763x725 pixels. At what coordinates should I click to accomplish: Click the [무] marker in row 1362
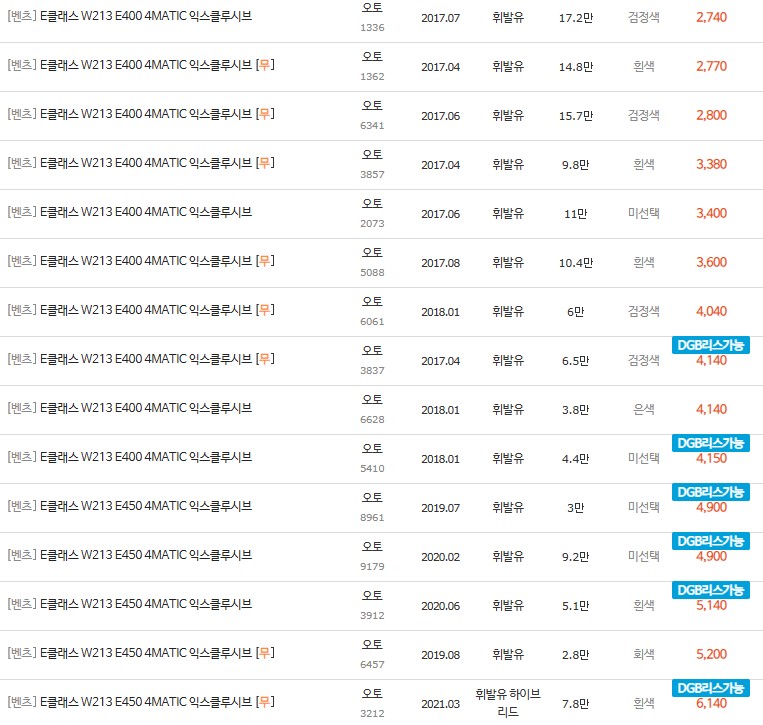(x=265, y=65)
